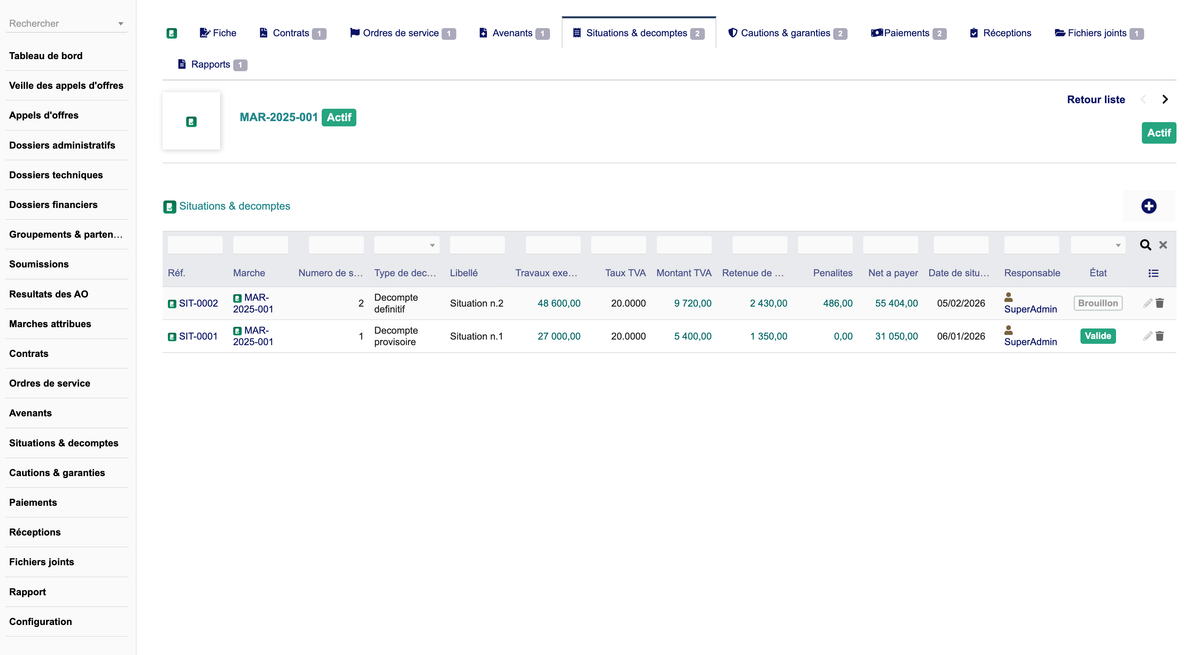Click the Date de situation filter field
This screenshot has width=1200, height=655.
(960, 245)
